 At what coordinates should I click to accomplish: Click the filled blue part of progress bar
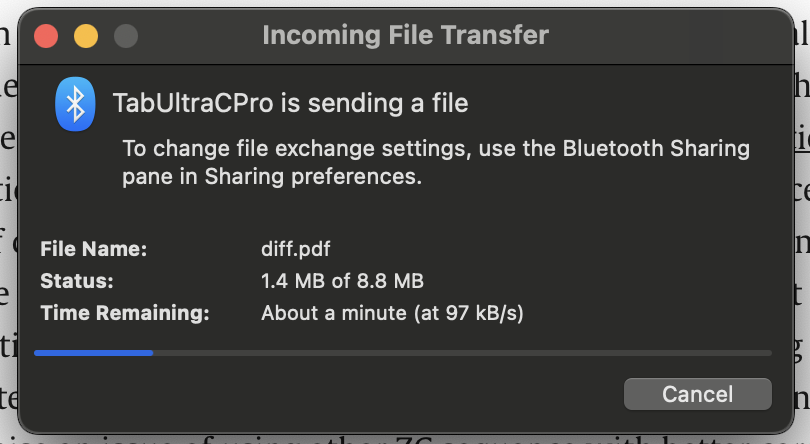click(x=93, y=352)
